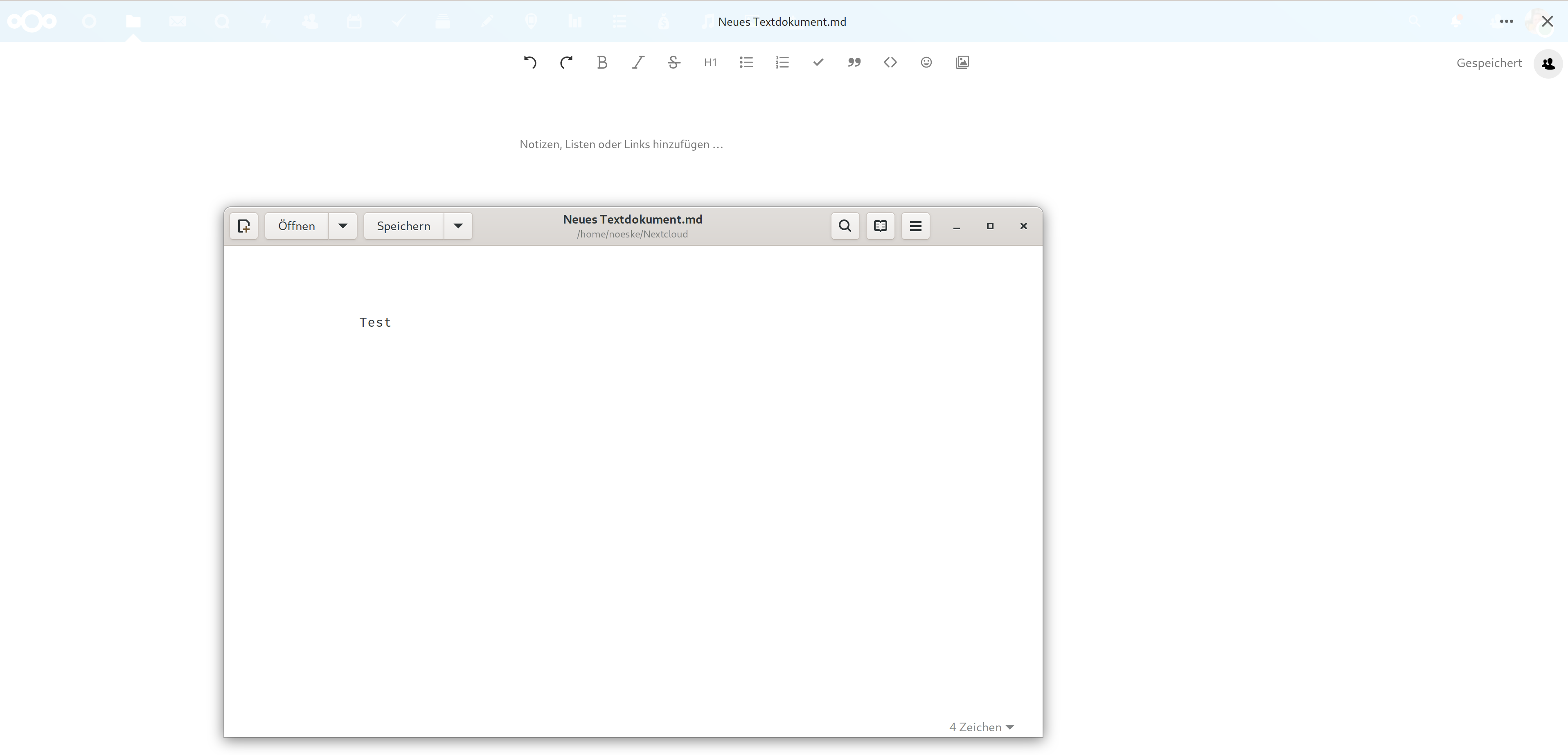Toggle the blockquote format
Viewport: 1568px width, 755px height.
(854, 63)
